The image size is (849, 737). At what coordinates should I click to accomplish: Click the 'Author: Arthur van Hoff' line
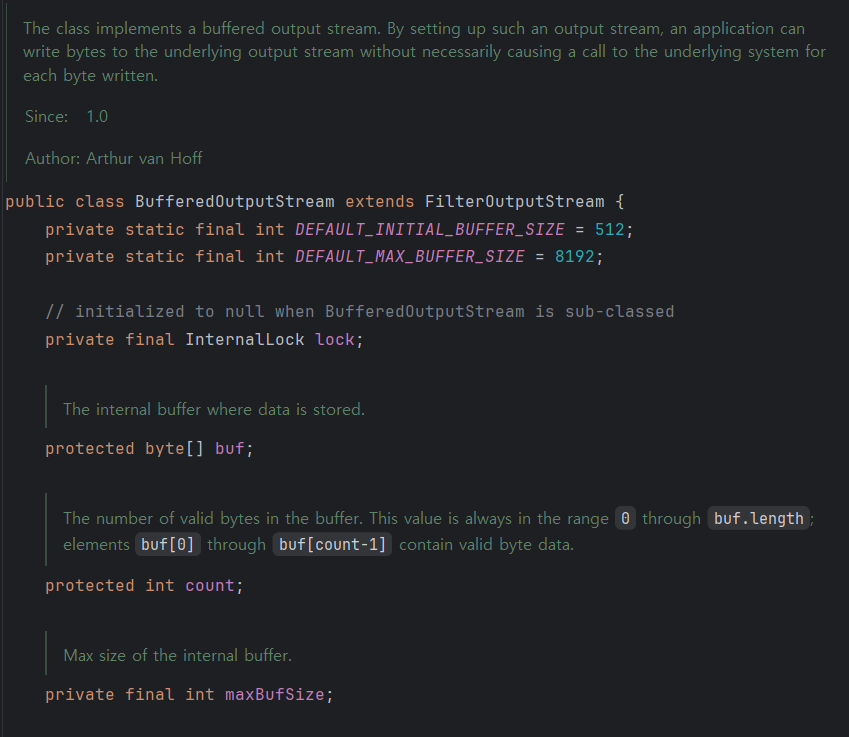114,158
